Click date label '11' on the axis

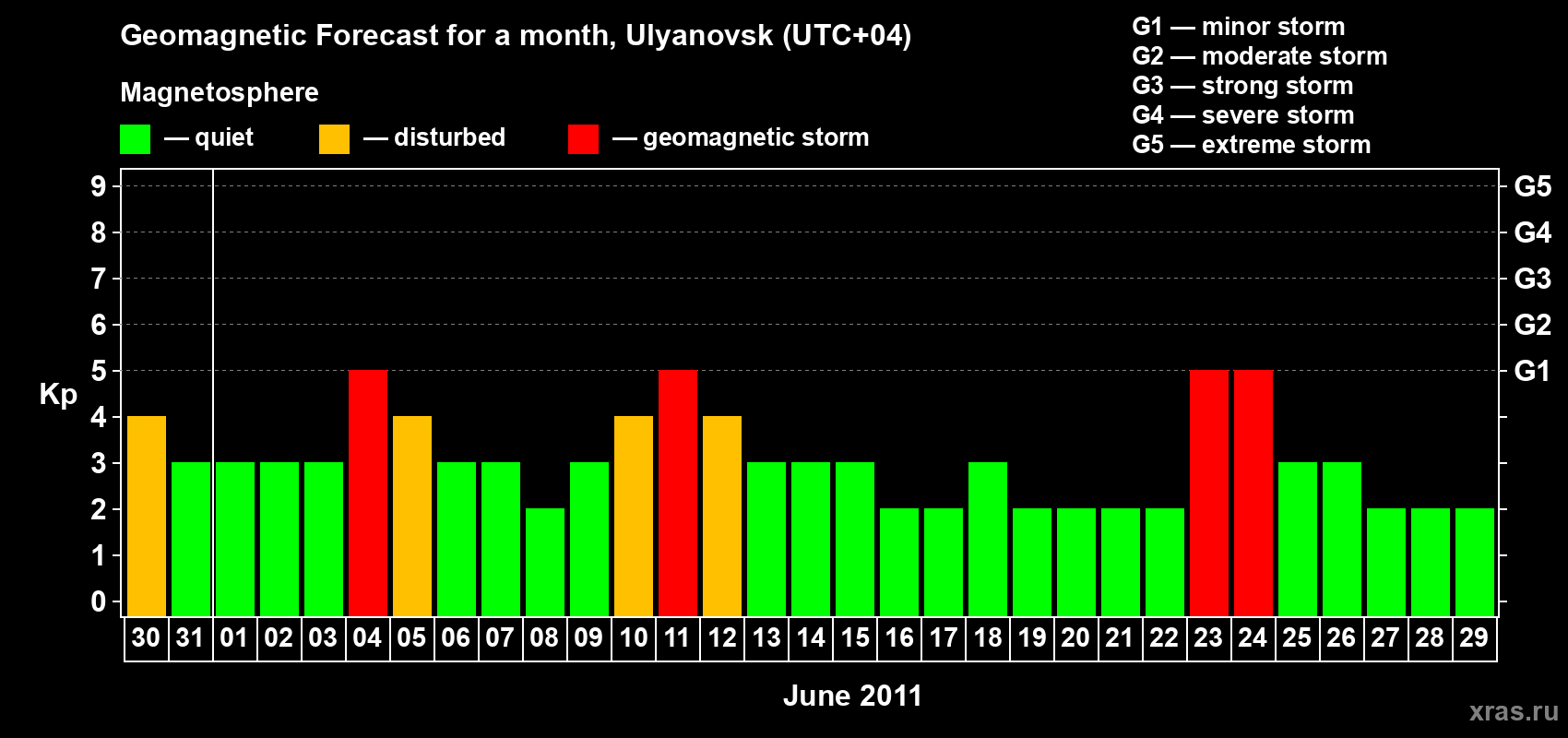[677, 638]
